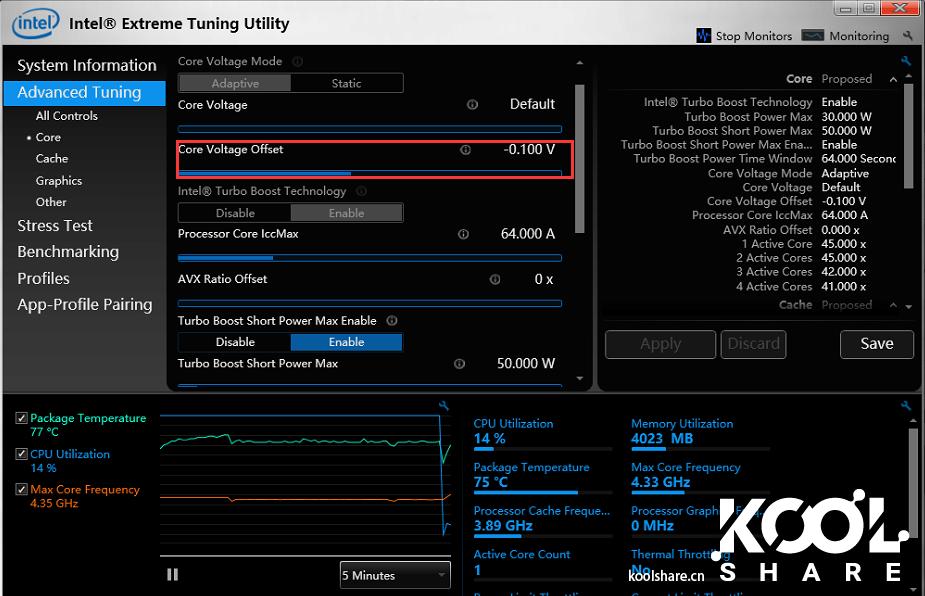
Task: Open System Information section
Action: coord(87,66)
